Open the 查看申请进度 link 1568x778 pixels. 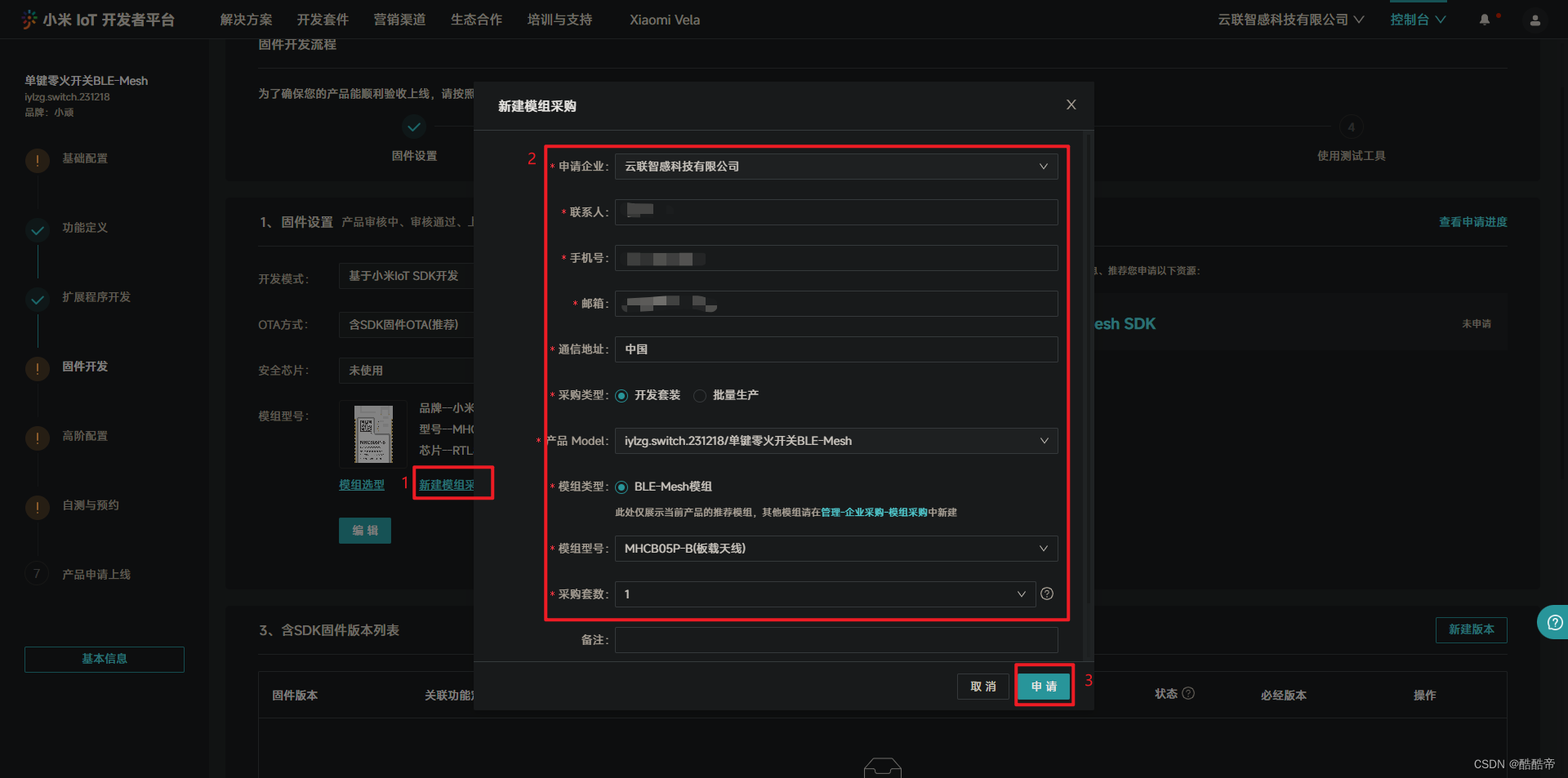coord(1472,222)
